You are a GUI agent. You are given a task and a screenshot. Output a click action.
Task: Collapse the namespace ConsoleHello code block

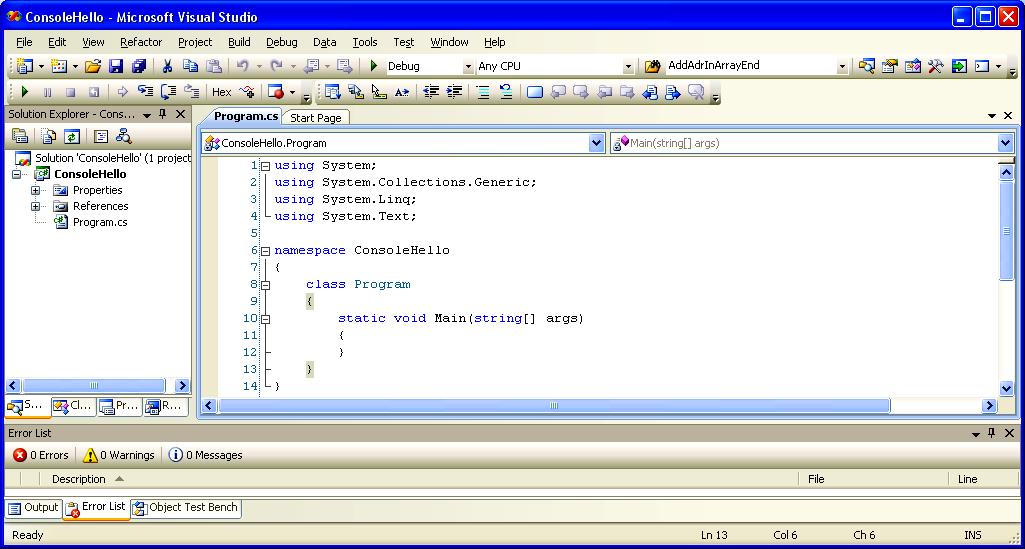point(265,251)
